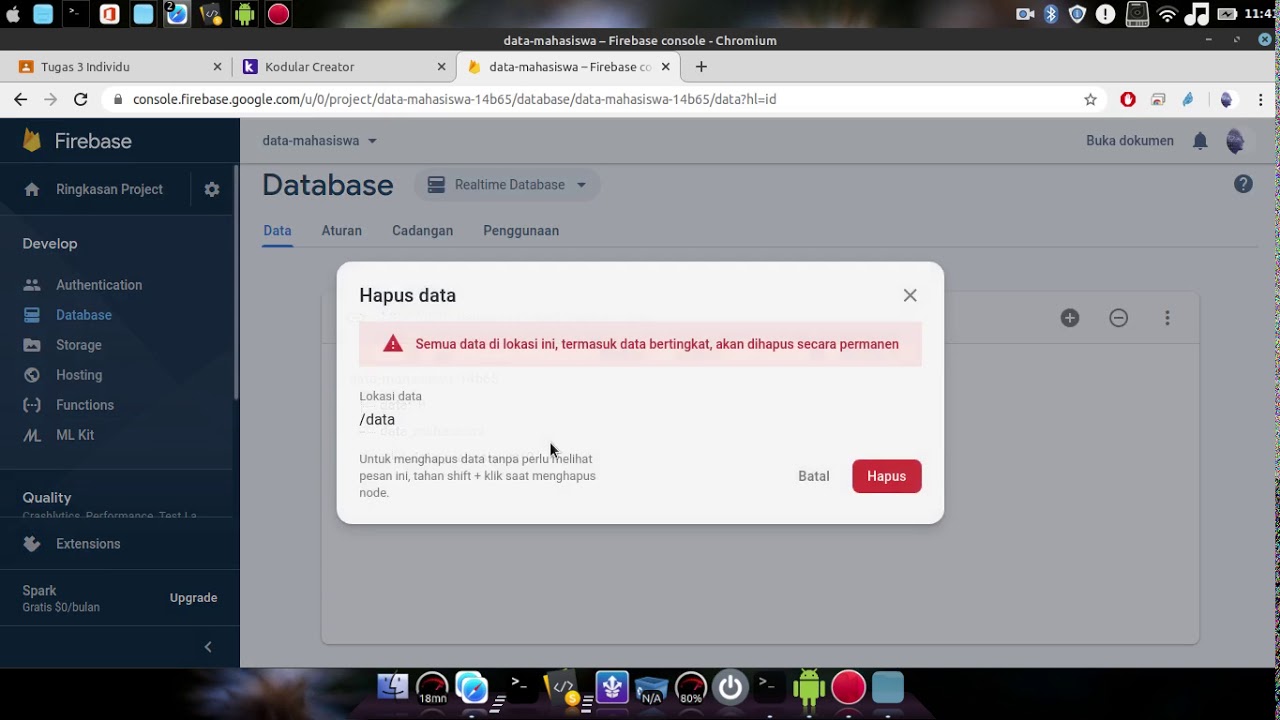This screenshot has width=1280, height=720.
Task: Open a new browser tab
Action: (701, 67)
